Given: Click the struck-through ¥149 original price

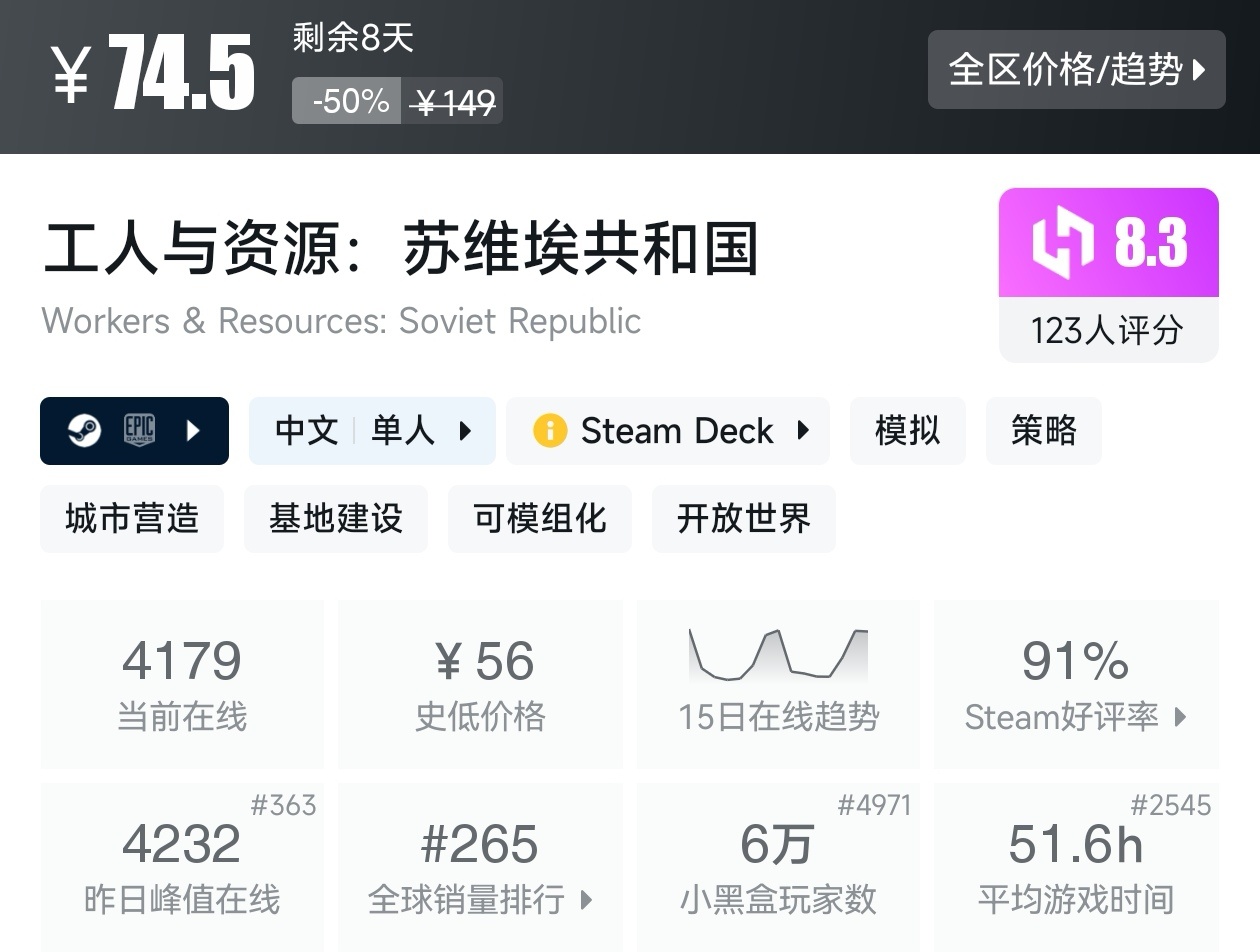Looking at the screenshot, I should (453, 101).
